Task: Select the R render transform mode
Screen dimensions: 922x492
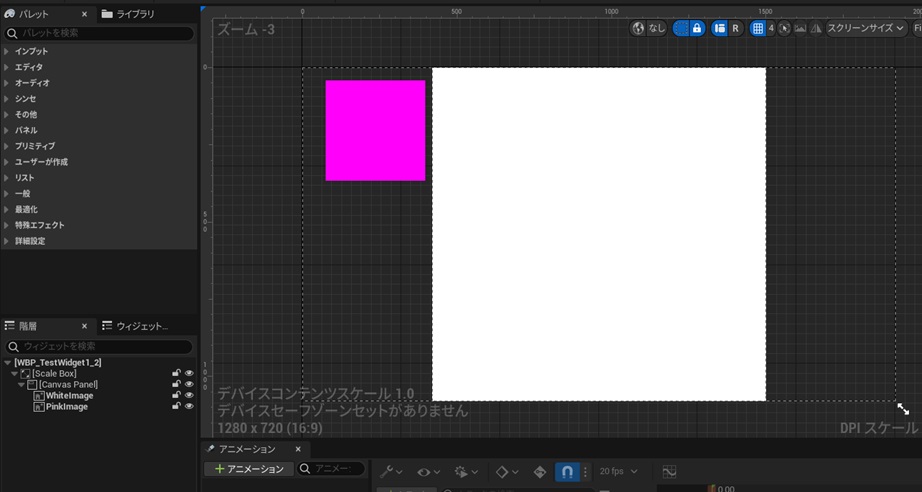Action: [735, 28]
